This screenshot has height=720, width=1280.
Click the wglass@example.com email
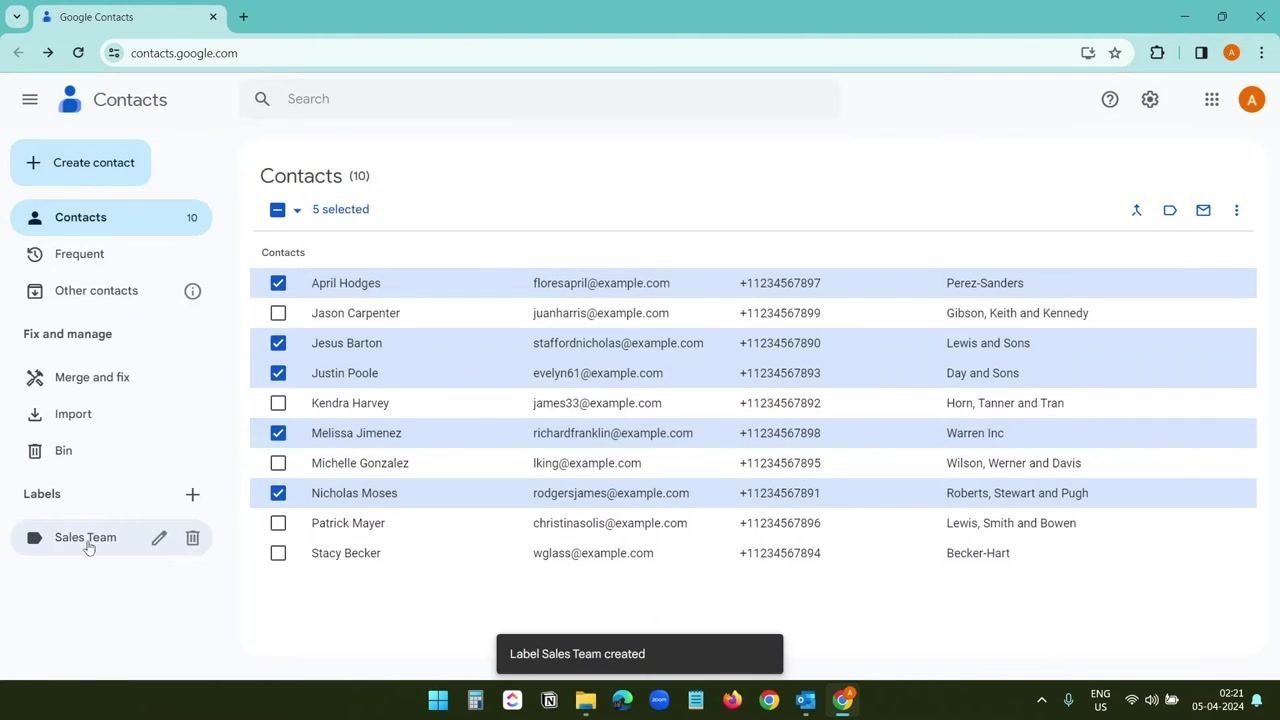(x=593, y=553)
